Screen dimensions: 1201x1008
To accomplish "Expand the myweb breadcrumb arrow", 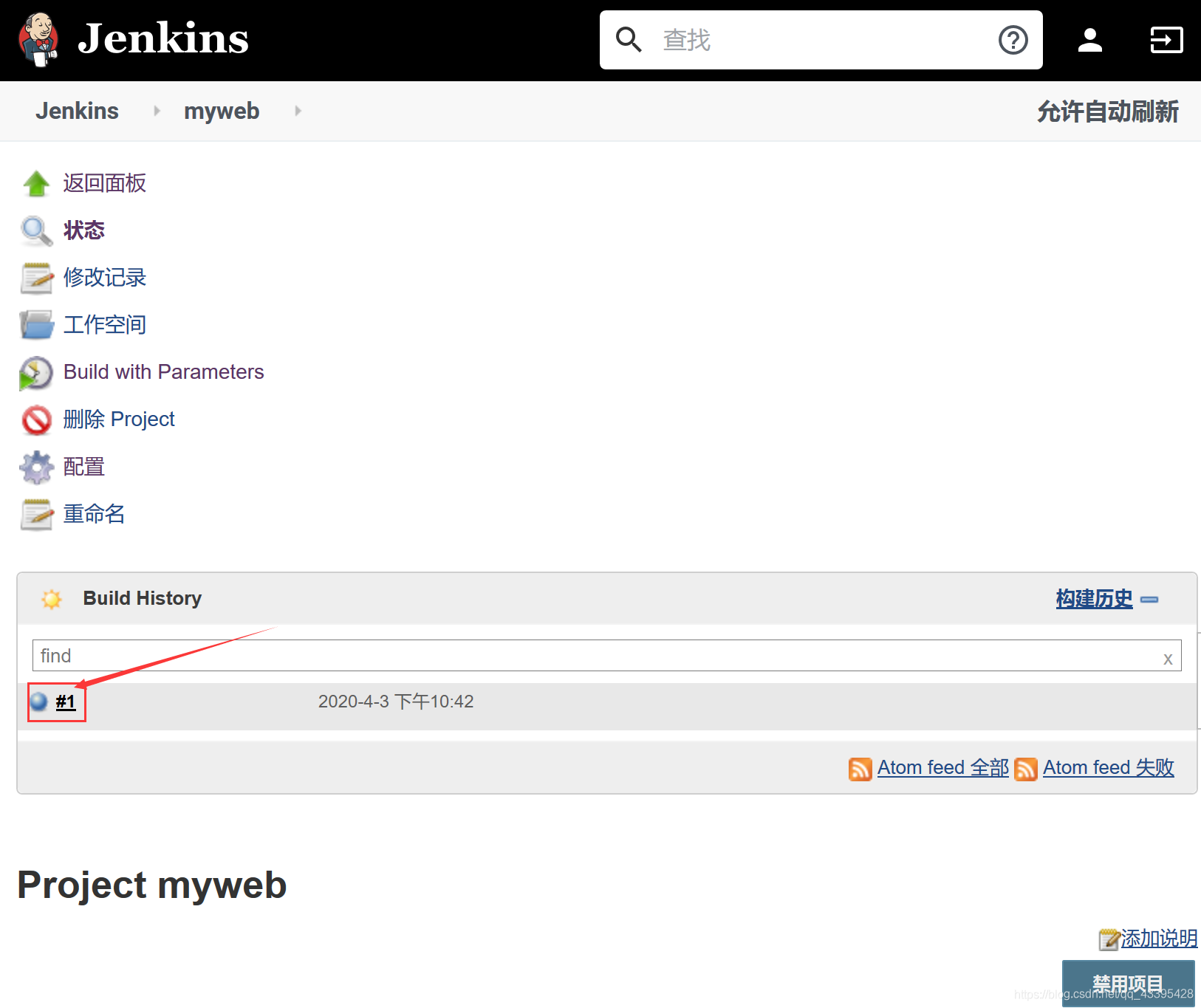I will click(x=298, y=111).
